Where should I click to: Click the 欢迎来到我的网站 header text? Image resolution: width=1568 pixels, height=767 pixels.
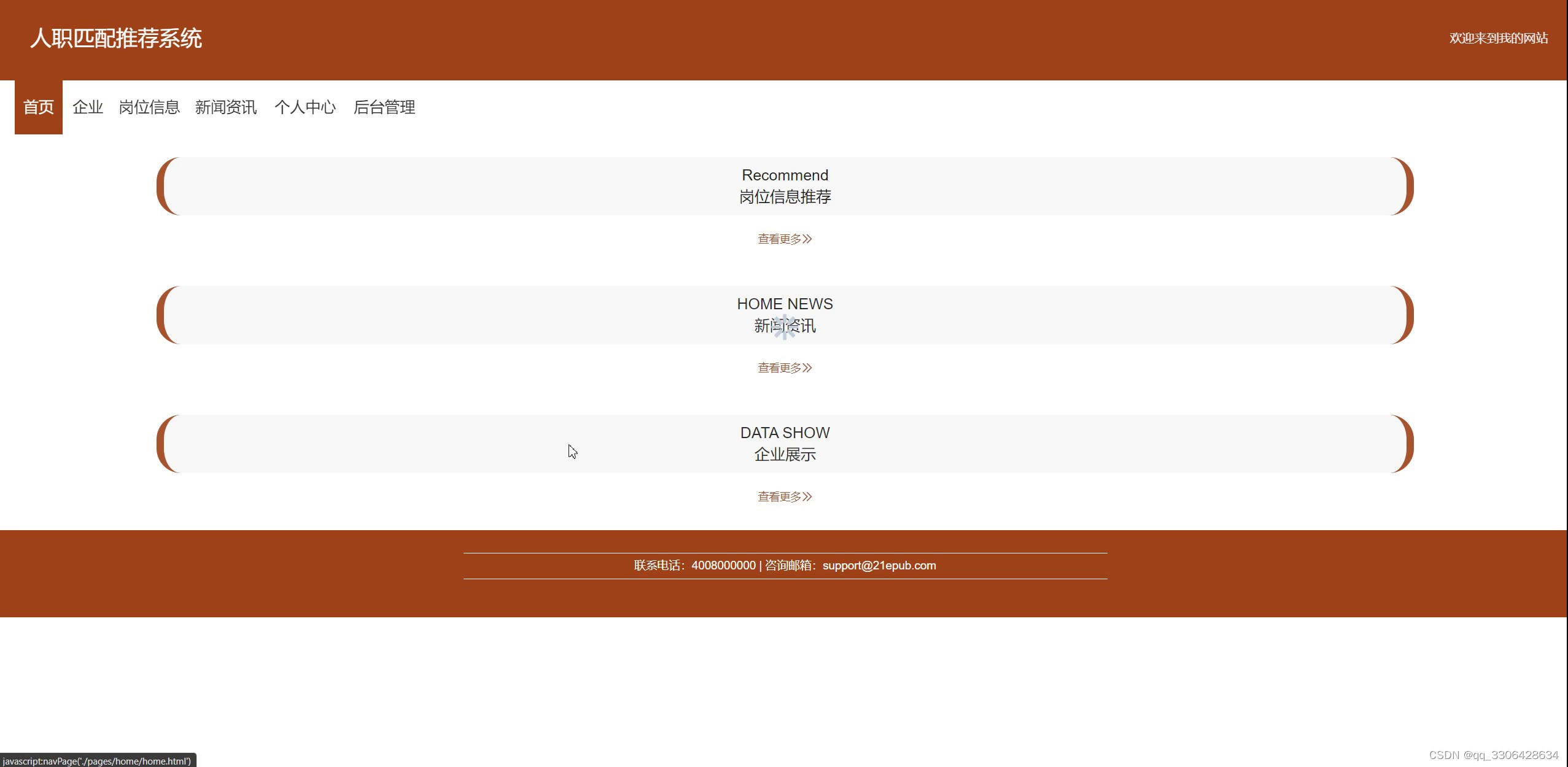(x=1498, y=38)
